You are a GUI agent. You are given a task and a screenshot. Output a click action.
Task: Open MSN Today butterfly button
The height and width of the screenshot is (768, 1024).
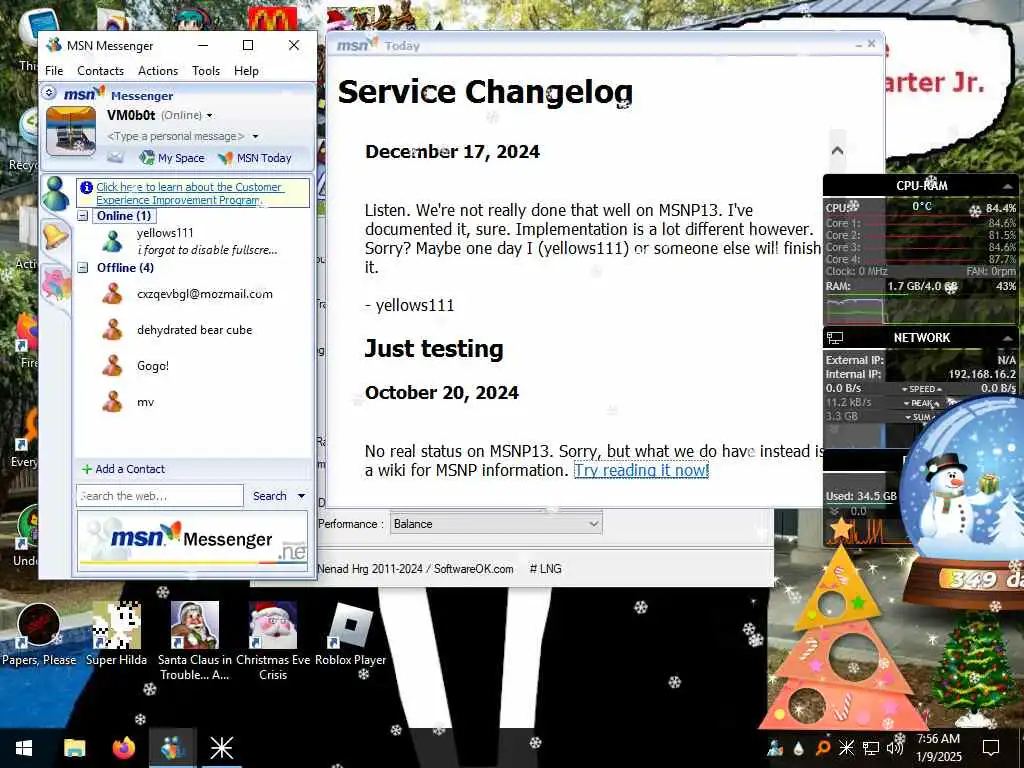coord(255,157)
